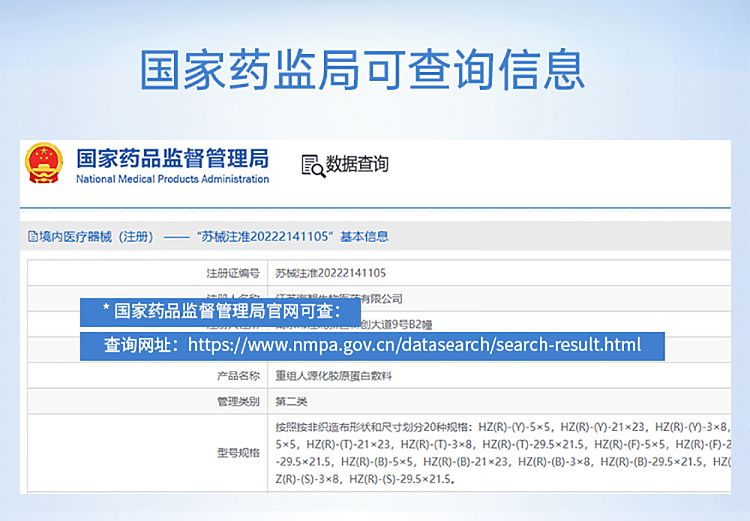Click the 国家药品监督管理局官网可查 banner
Screen dimensions: 750x521
pyautogui.click(x=221, y=311)
